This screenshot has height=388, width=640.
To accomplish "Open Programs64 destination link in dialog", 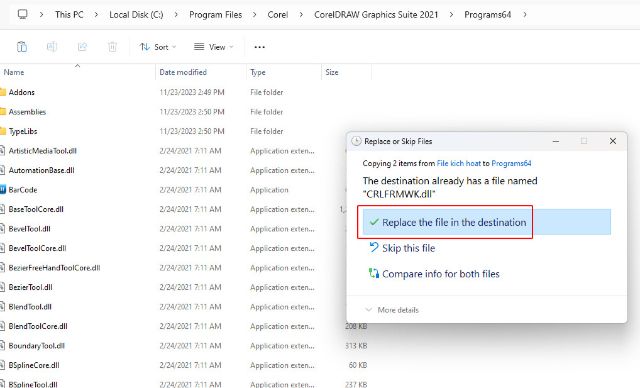I will click(x=511, y=163).
